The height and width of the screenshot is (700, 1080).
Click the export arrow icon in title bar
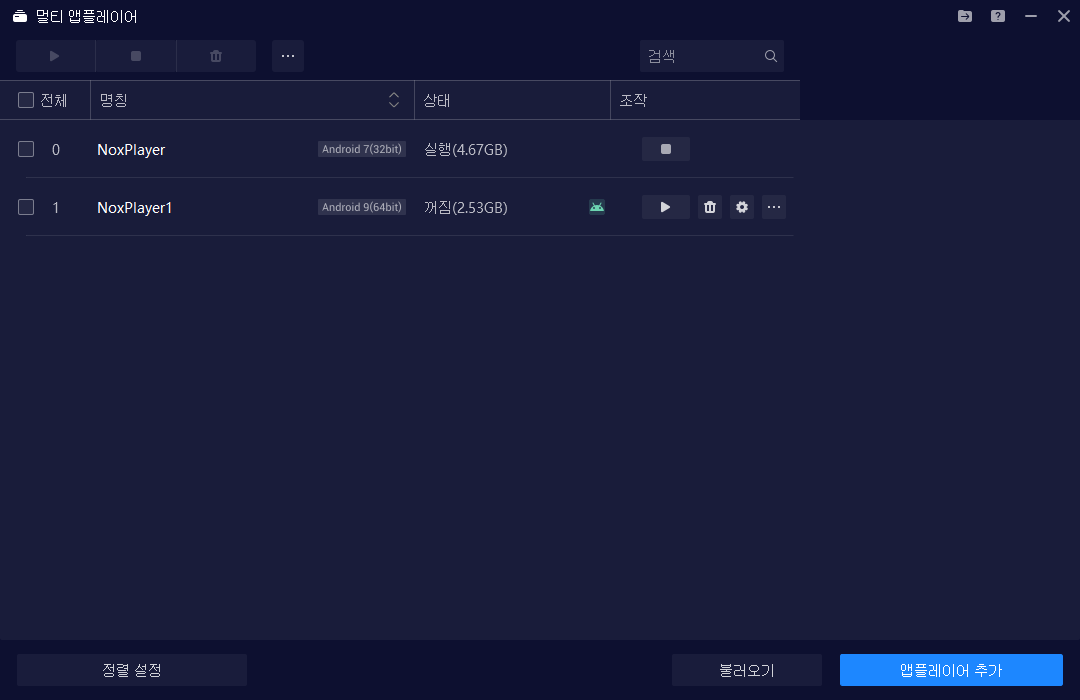(965, 16)
